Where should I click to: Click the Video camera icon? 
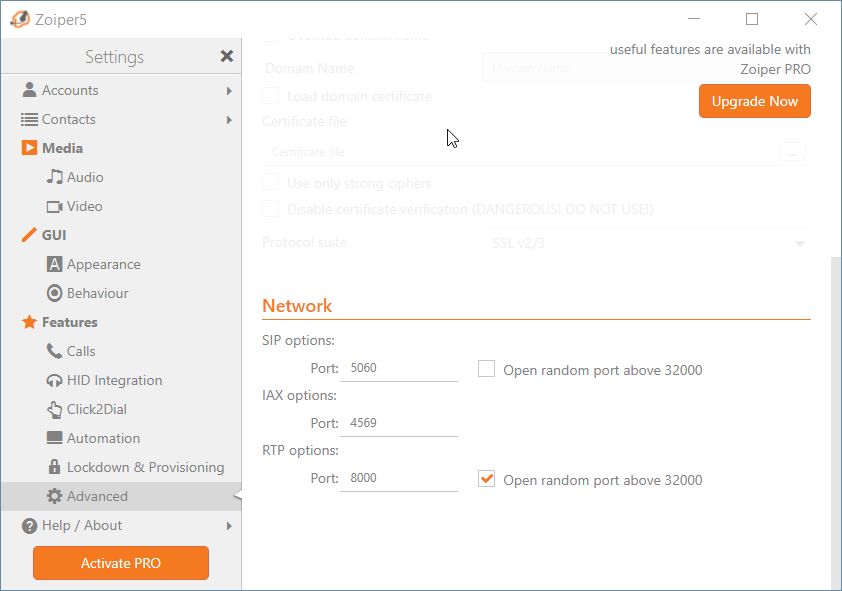(x=54, y=206)
